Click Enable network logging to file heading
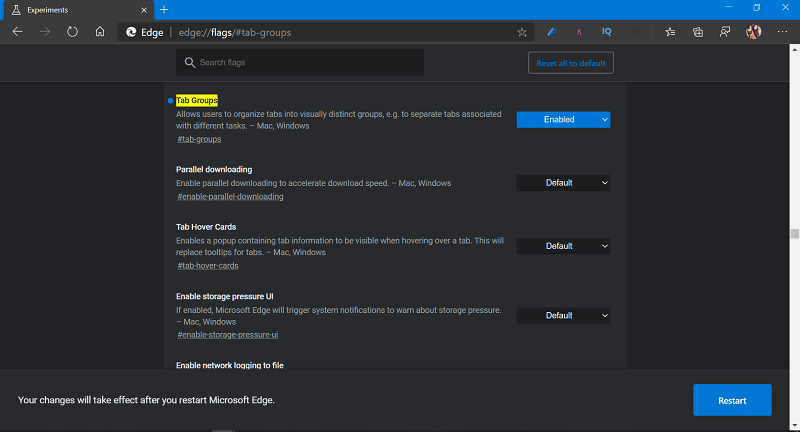Viewport: 800px width, 432px height. tap(230, 365)
